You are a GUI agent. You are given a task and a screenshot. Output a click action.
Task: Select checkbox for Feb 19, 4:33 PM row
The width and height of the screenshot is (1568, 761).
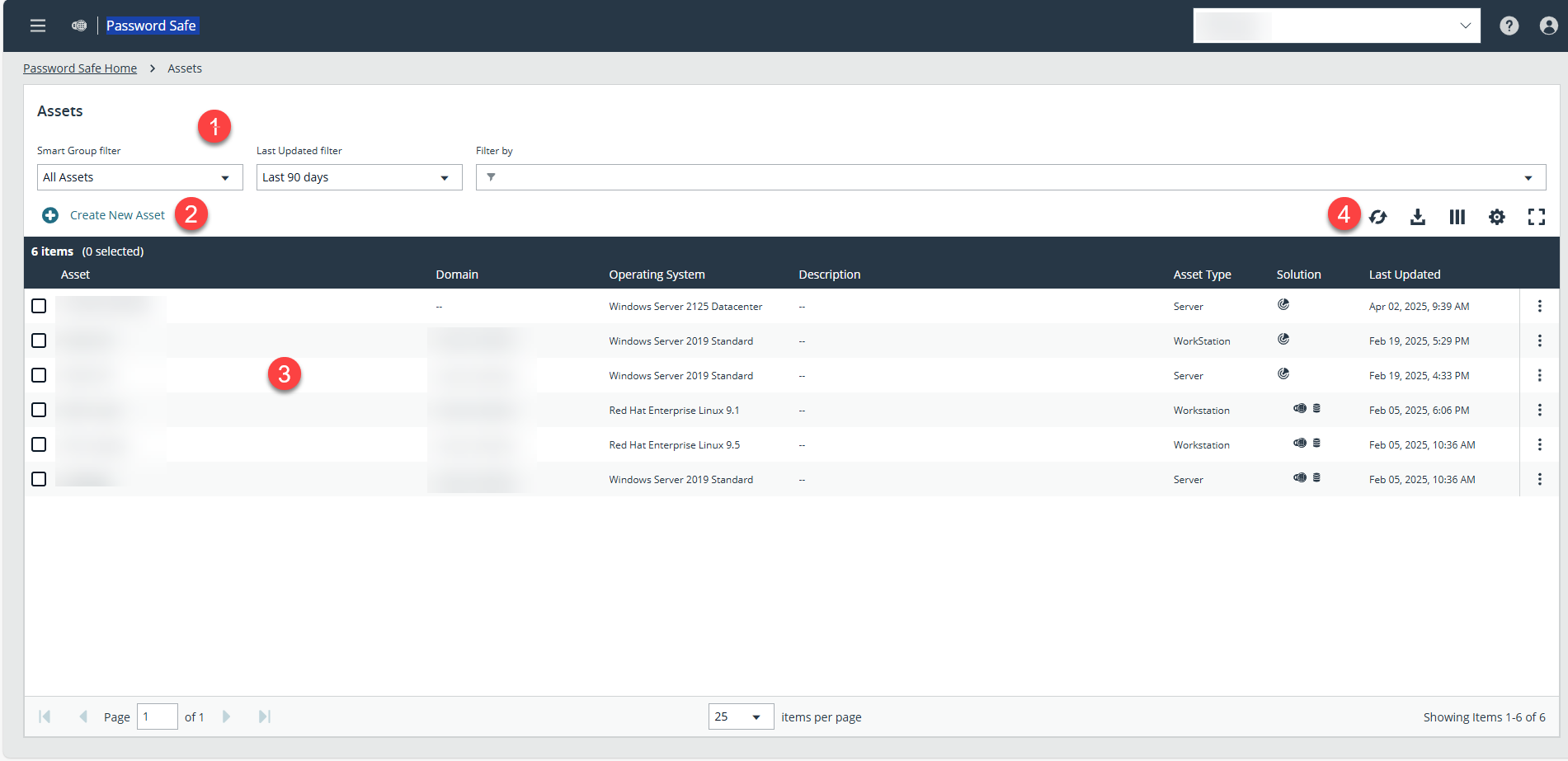tap(39, 375)
